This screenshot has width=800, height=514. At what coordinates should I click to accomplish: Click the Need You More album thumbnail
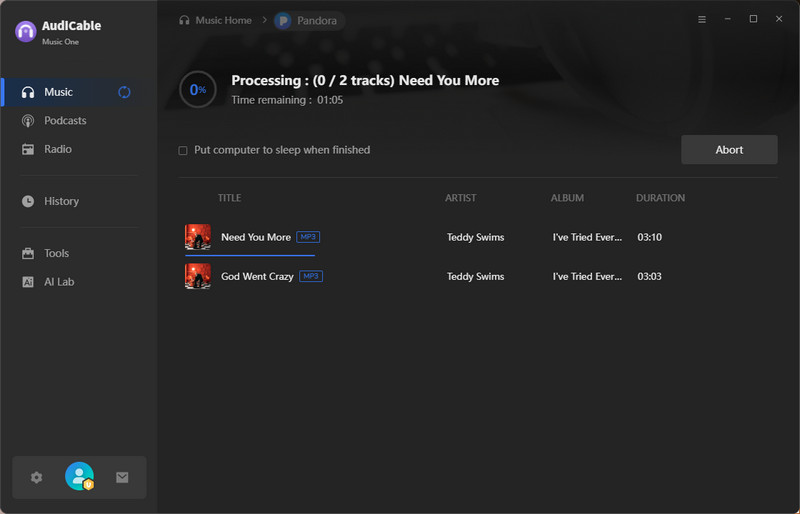[198, 237]
